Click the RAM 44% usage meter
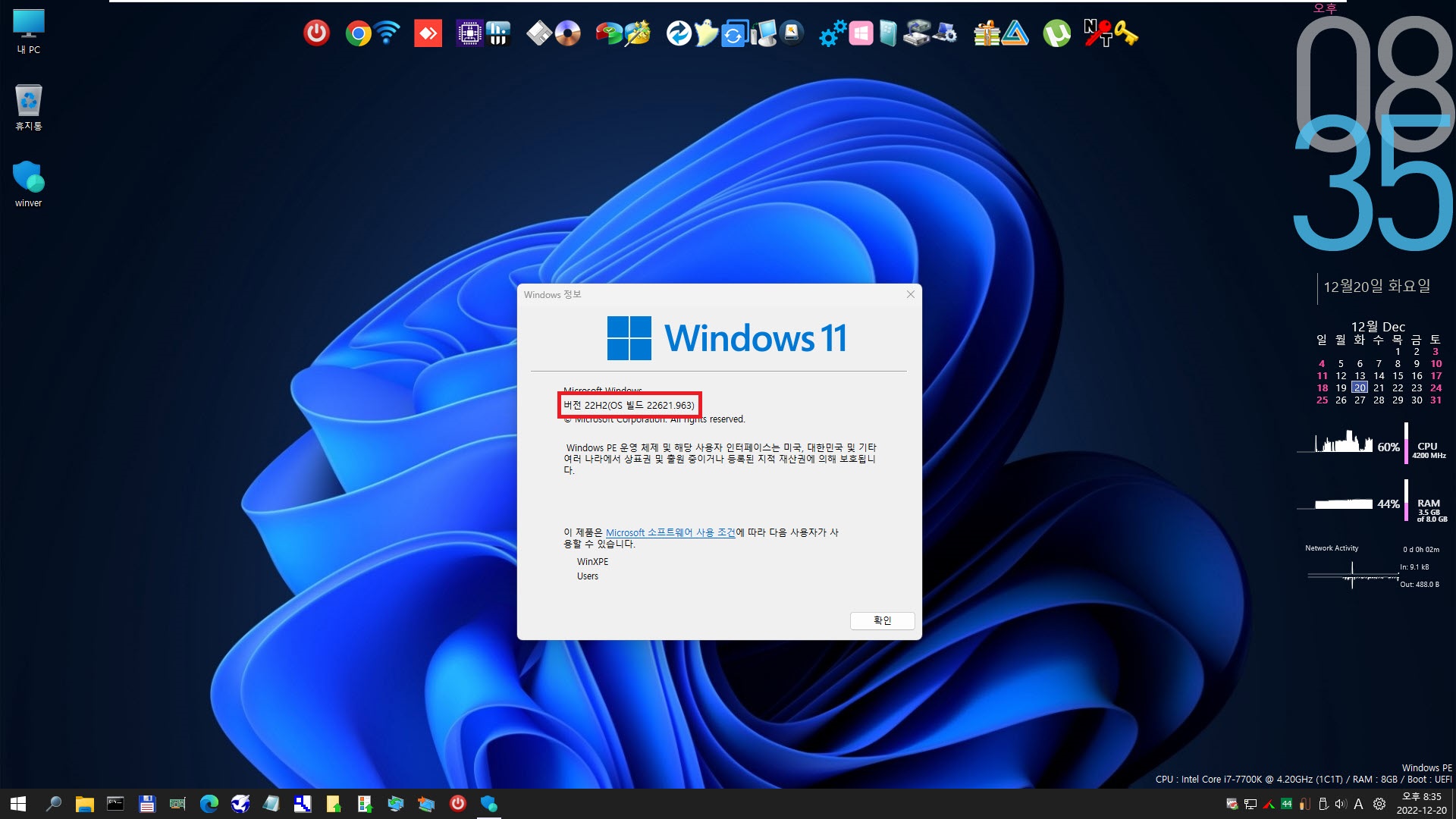This screenshot has width=1456, height=819. click(x=1373, y=502)
